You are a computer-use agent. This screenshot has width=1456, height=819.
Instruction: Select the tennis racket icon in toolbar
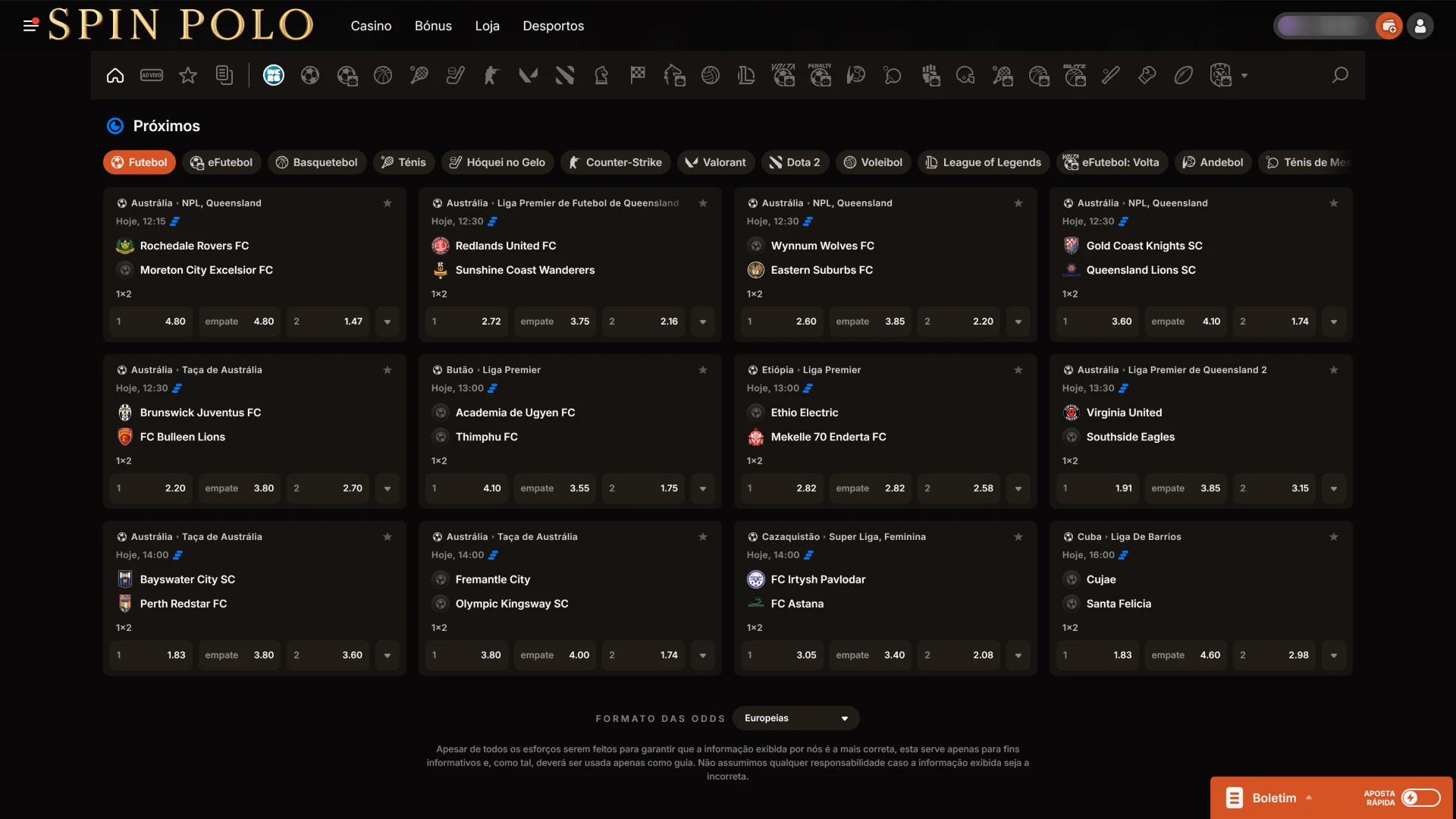click(419, 75)
